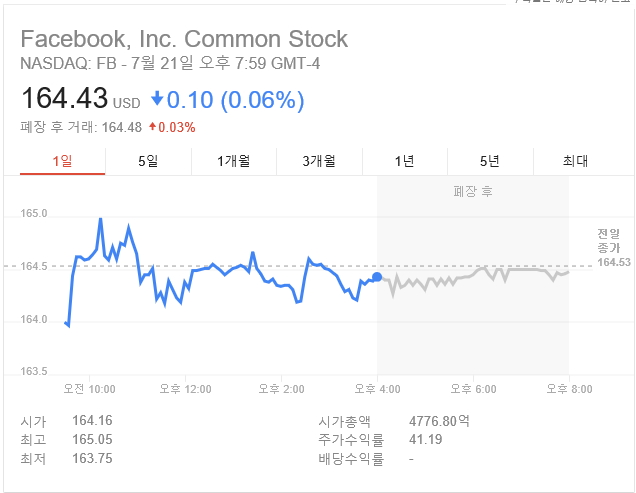Click the Facebook, Inc. Common Stock title
636x493 pixels.
(x=184, y=40)
